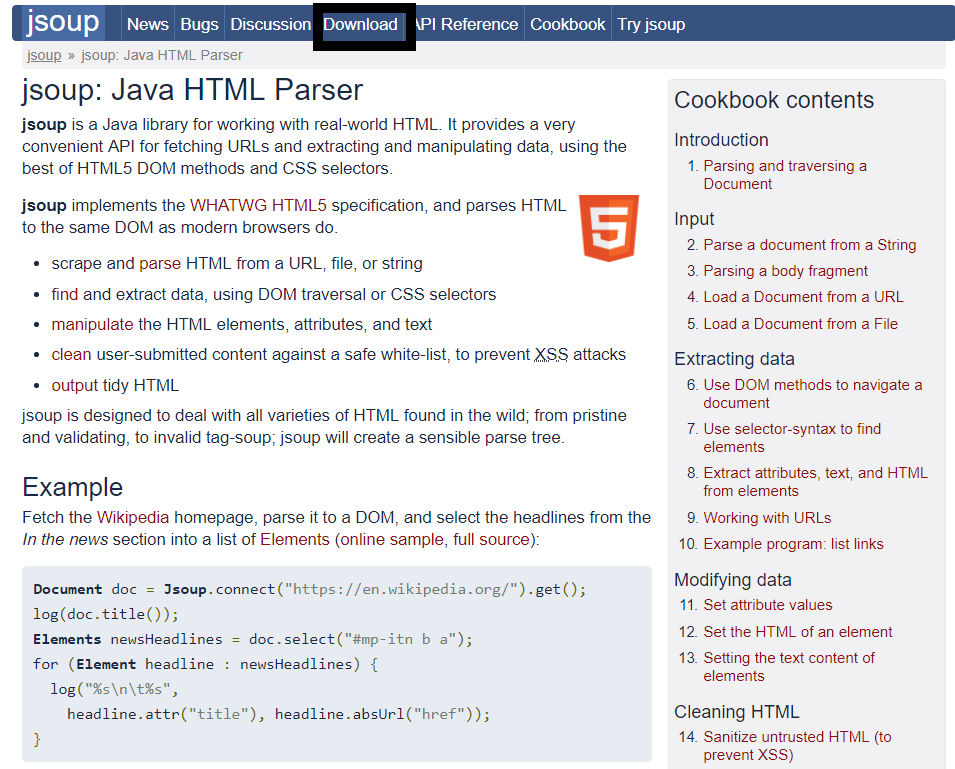Image resolution: width=955 pixels, height=769 pixels.
Task: Click the 'jsoup: Java HTML Parser' heading
Action: pyautogui.click(x=192, y=90)
